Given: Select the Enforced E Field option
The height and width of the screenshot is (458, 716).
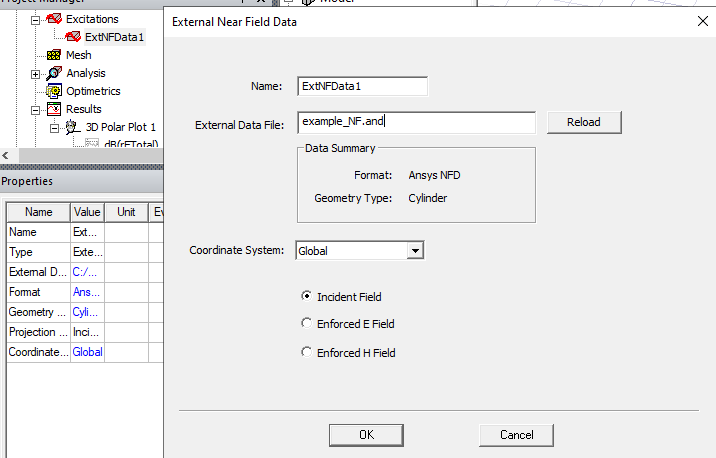Looking at the screenshot, I should pyautogui.click(x=306, y=323).
